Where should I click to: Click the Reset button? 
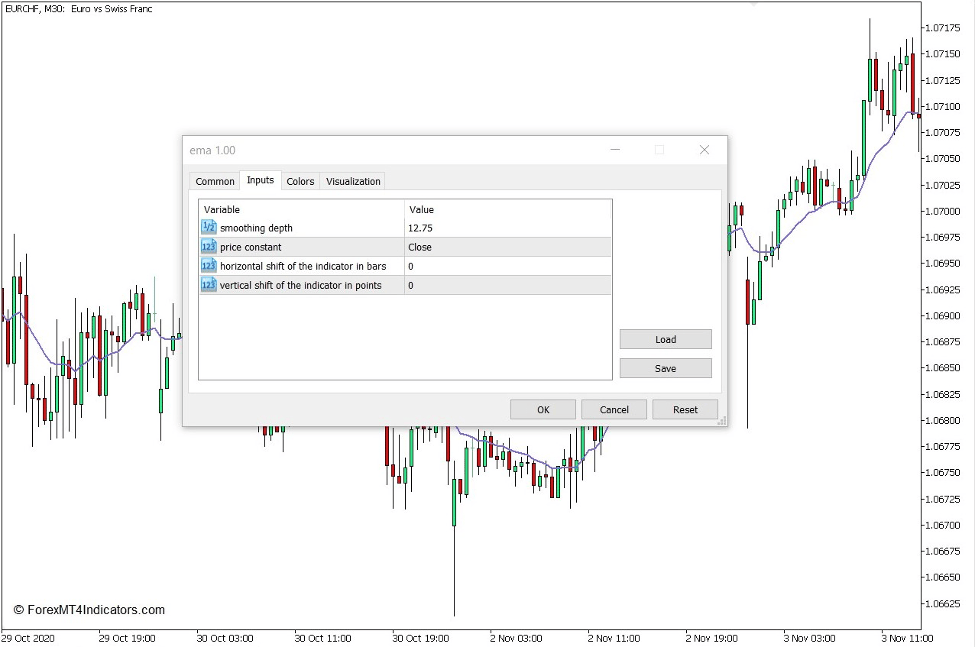[x=685, y=409]
